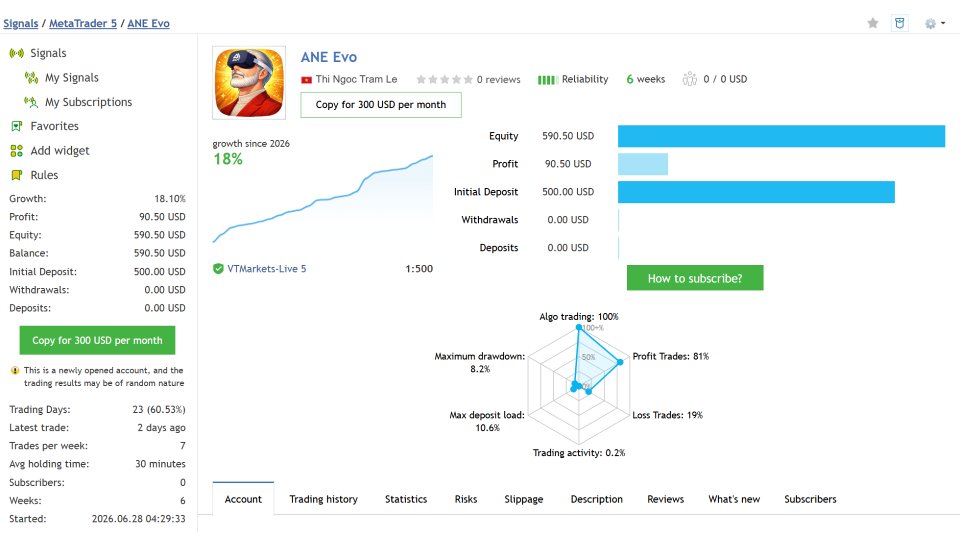This screenshot has width=960, height=540.
Task: Click the 1:500 leverage text
Action: 419,269
